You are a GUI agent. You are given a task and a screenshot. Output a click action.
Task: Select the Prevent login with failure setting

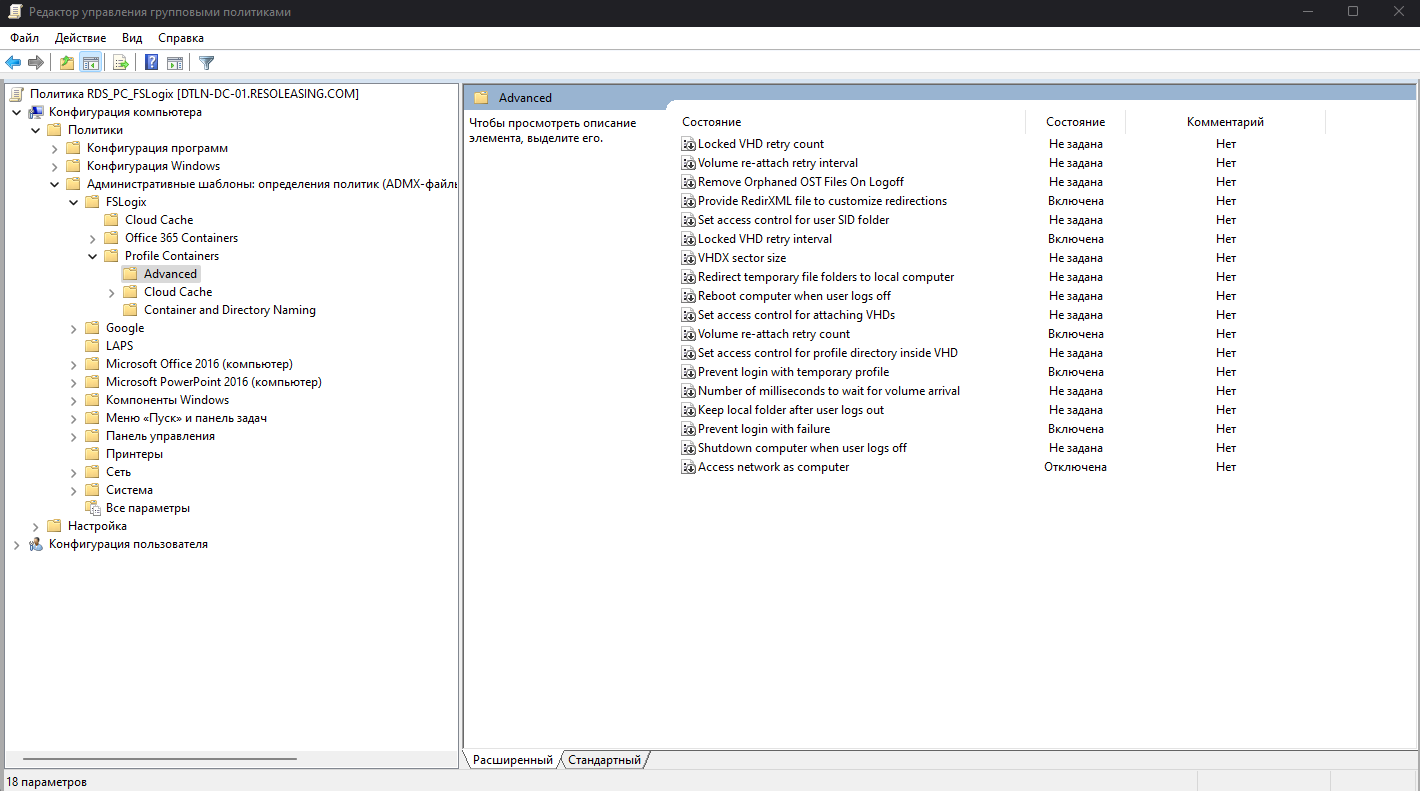(x=765, y=428)
